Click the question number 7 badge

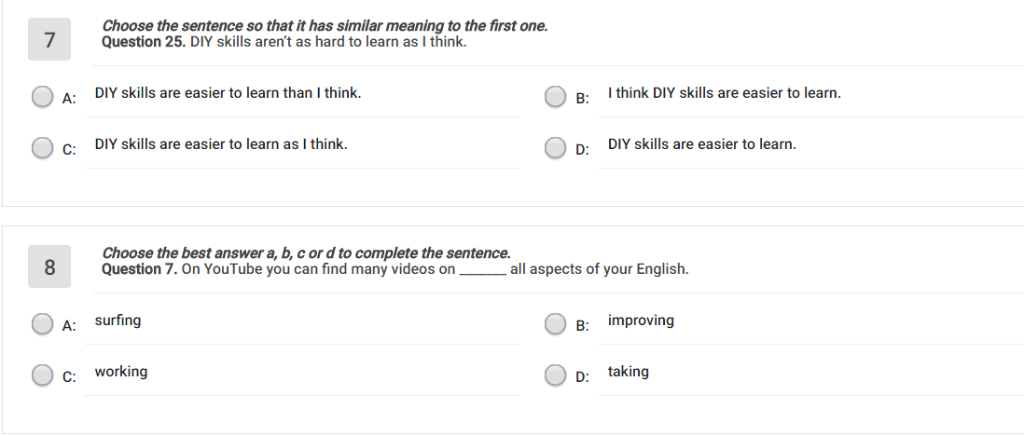(x=50, y=40)
